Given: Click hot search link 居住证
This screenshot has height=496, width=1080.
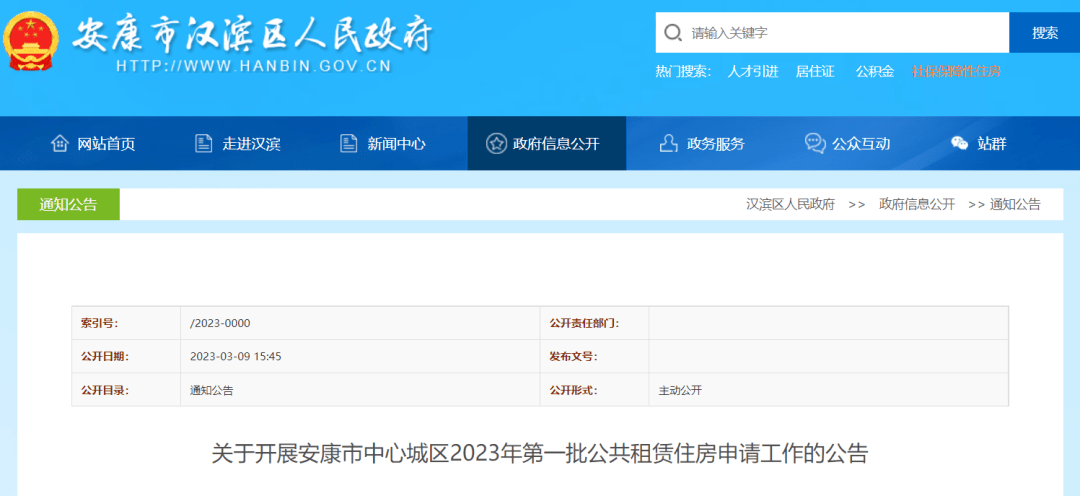Looking at the screenshot, I should point(815,71).
